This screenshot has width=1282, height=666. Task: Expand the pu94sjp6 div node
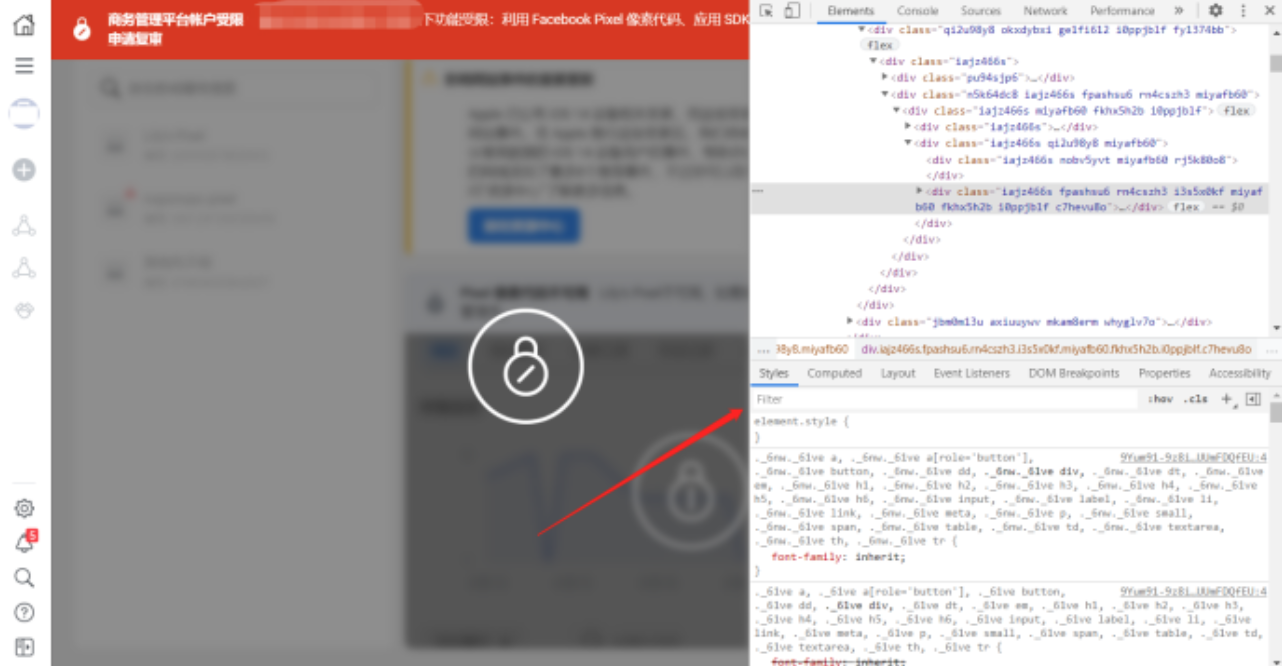(885, 77)
